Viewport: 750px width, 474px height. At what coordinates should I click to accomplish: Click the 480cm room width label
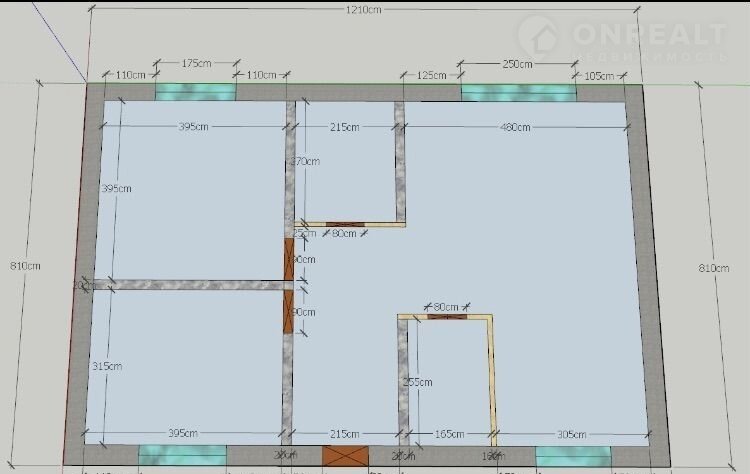(515, 127)
